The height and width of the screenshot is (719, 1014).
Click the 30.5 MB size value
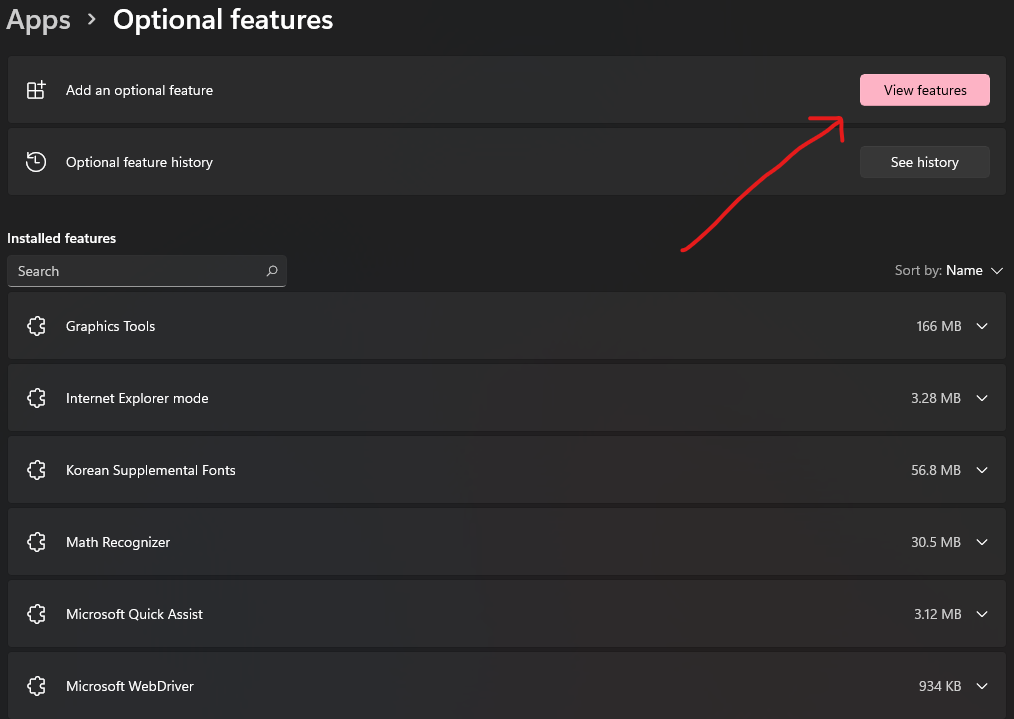(x=936, y=542)
